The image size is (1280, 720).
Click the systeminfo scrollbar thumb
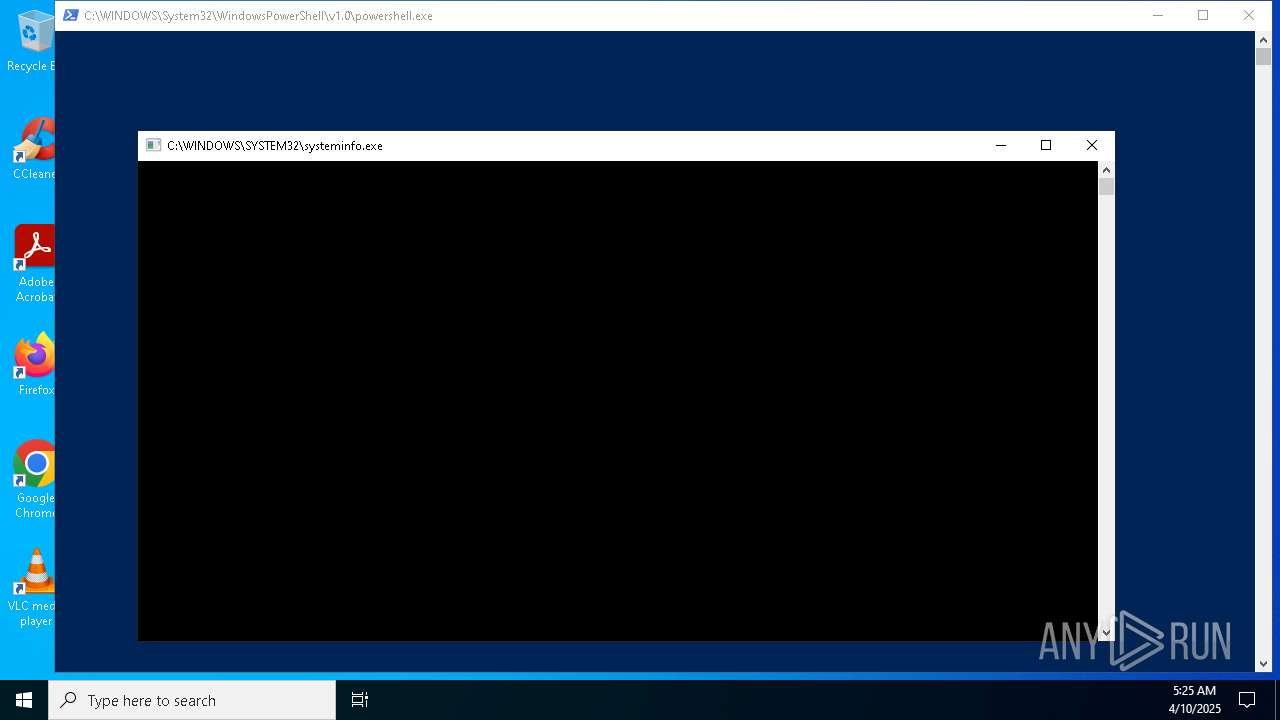(x=1106, y=187)
